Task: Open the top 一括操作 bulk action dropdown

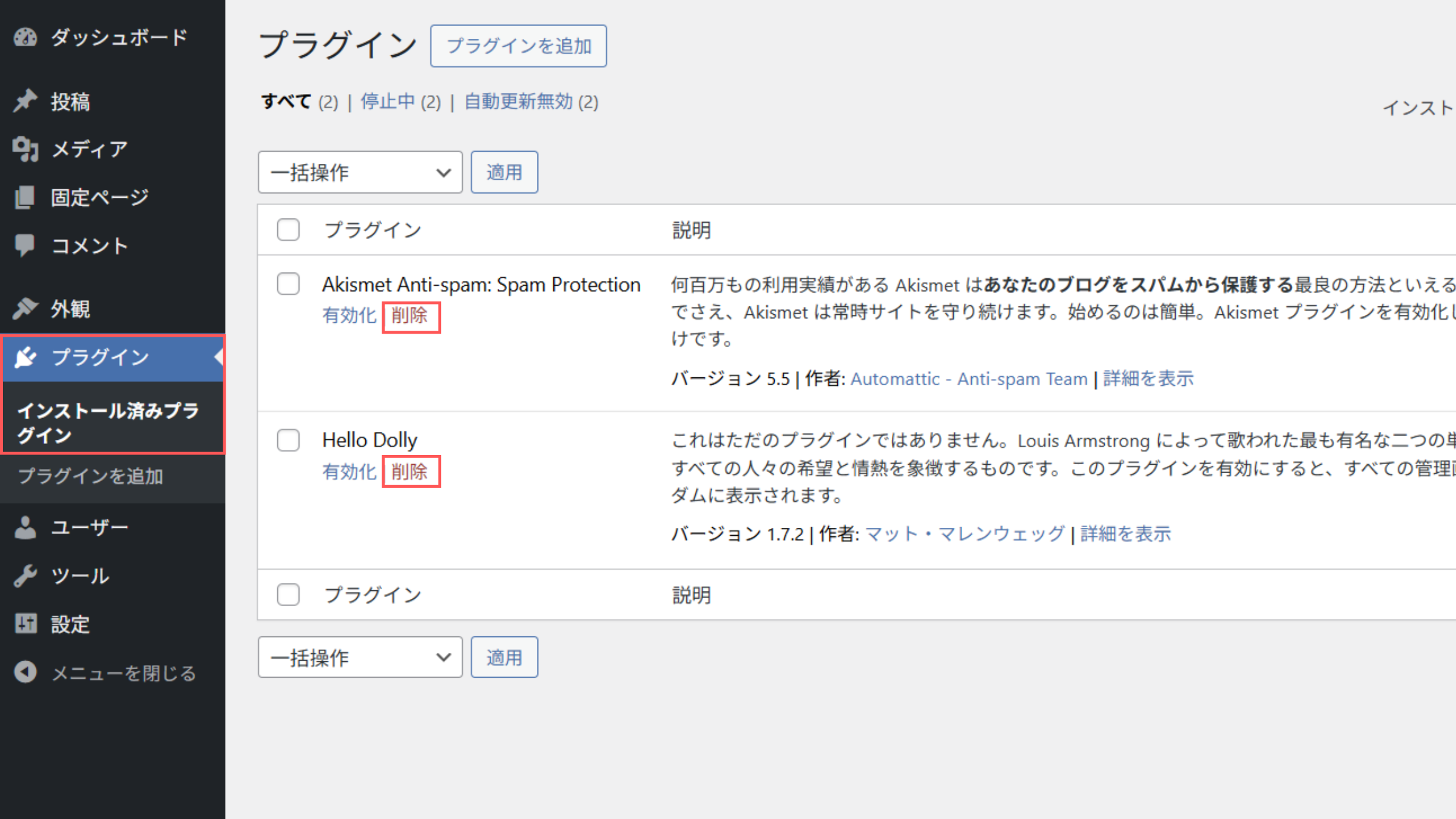Action: (360, 172)
